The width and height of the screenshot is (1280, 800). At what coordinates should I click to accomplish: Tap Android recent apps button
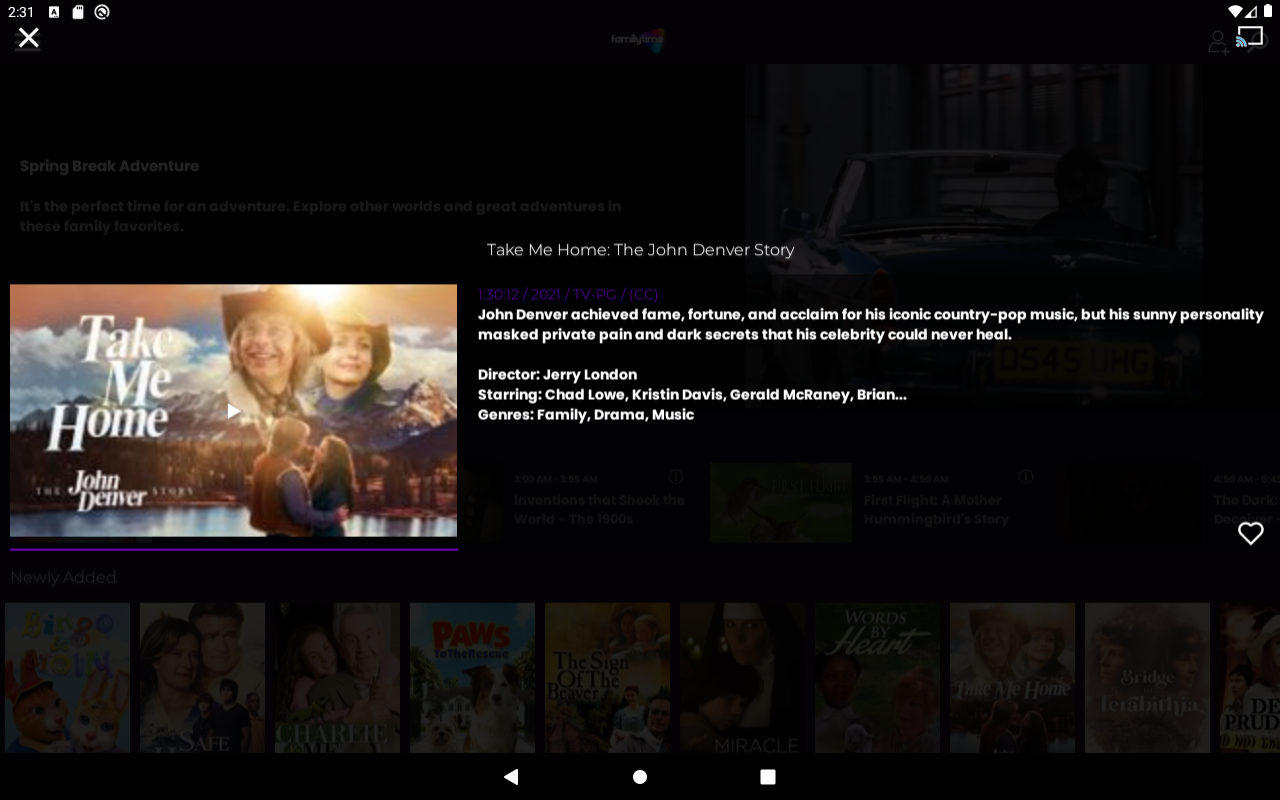pyautogui.click(x=768, y=777)
